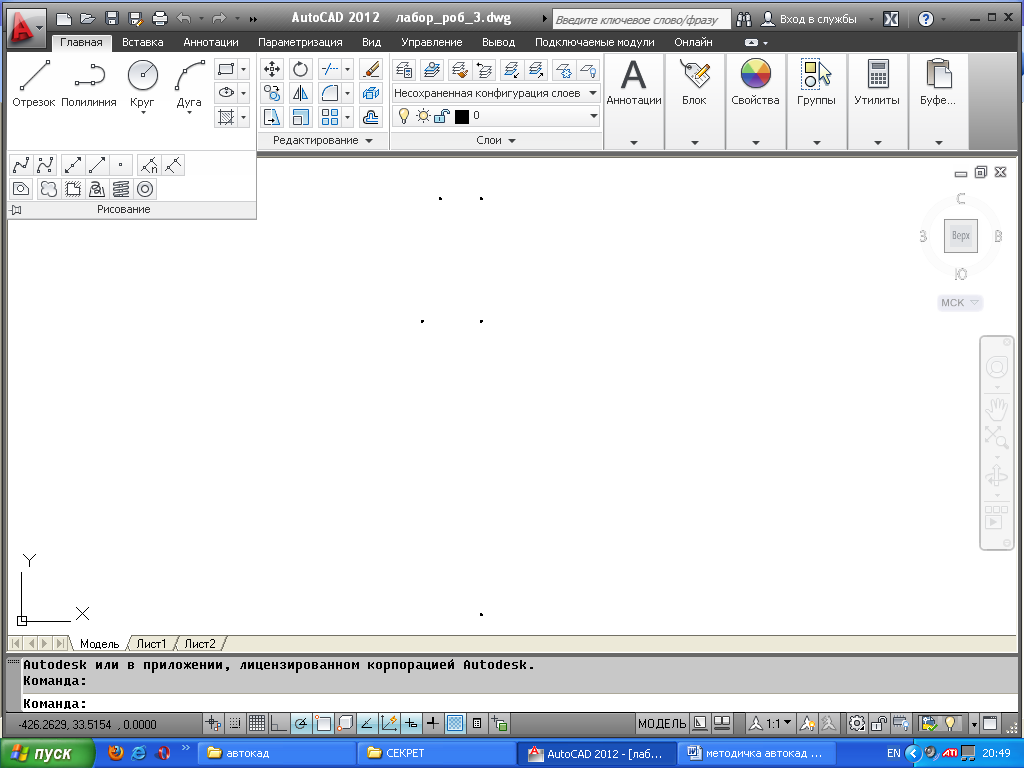The height and width of the screenshot is (768, 1024).
Task: Switch to the Лист1 layout tab
Action: tap(151, 644)
